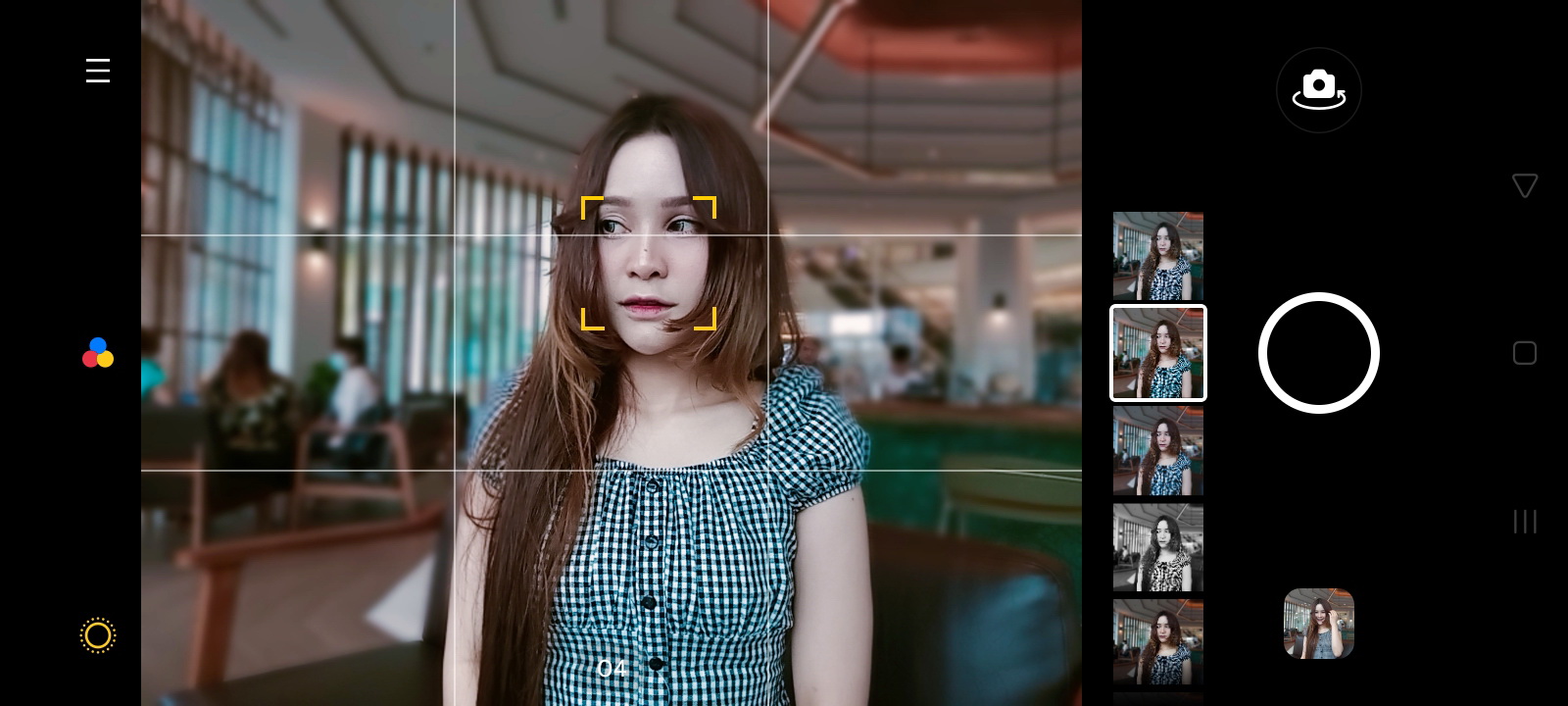Tap the color filters icon
The image size is (1568, 706).
98,353
